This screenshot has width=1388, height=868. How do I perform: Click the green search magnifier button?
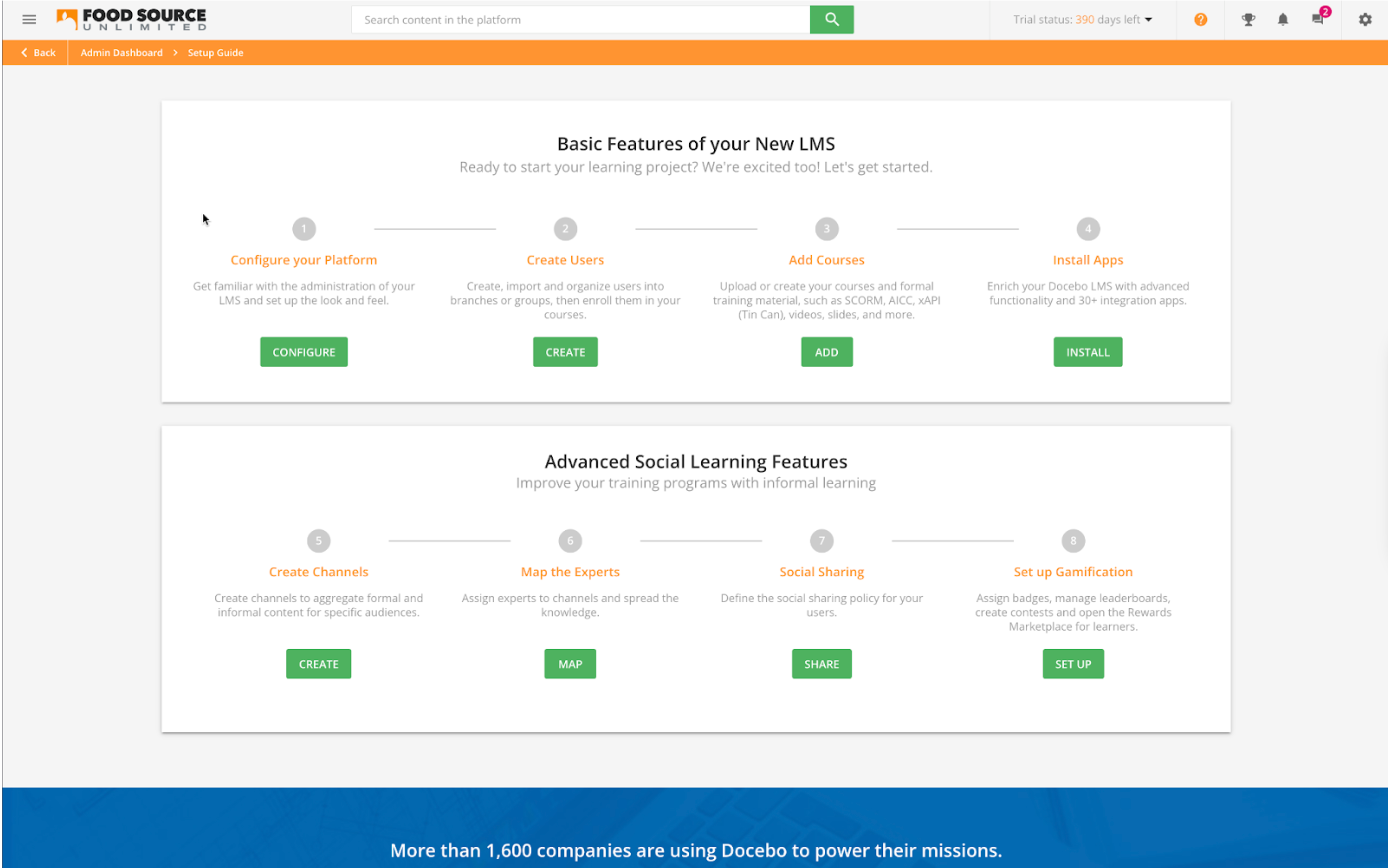pyautogui.click(x=831, y=19)
